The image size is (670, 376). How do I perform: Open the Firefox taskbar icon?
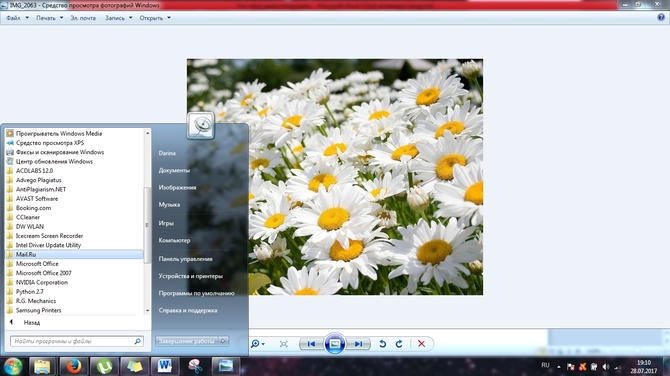click(73, 366)
